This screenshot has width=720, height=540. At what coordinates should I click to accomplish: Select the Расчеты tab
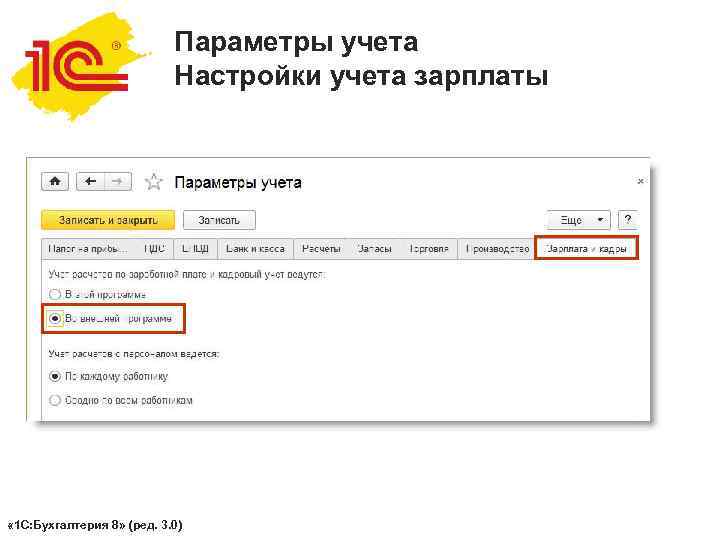click(321, 249)
